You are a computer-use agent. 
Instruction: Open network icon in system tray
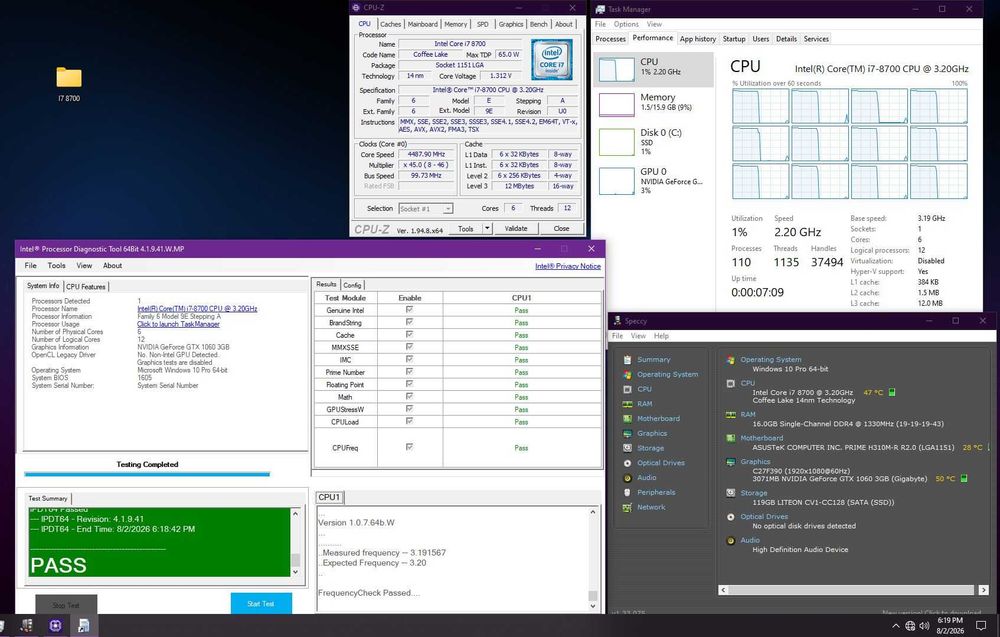click(910, 626)
